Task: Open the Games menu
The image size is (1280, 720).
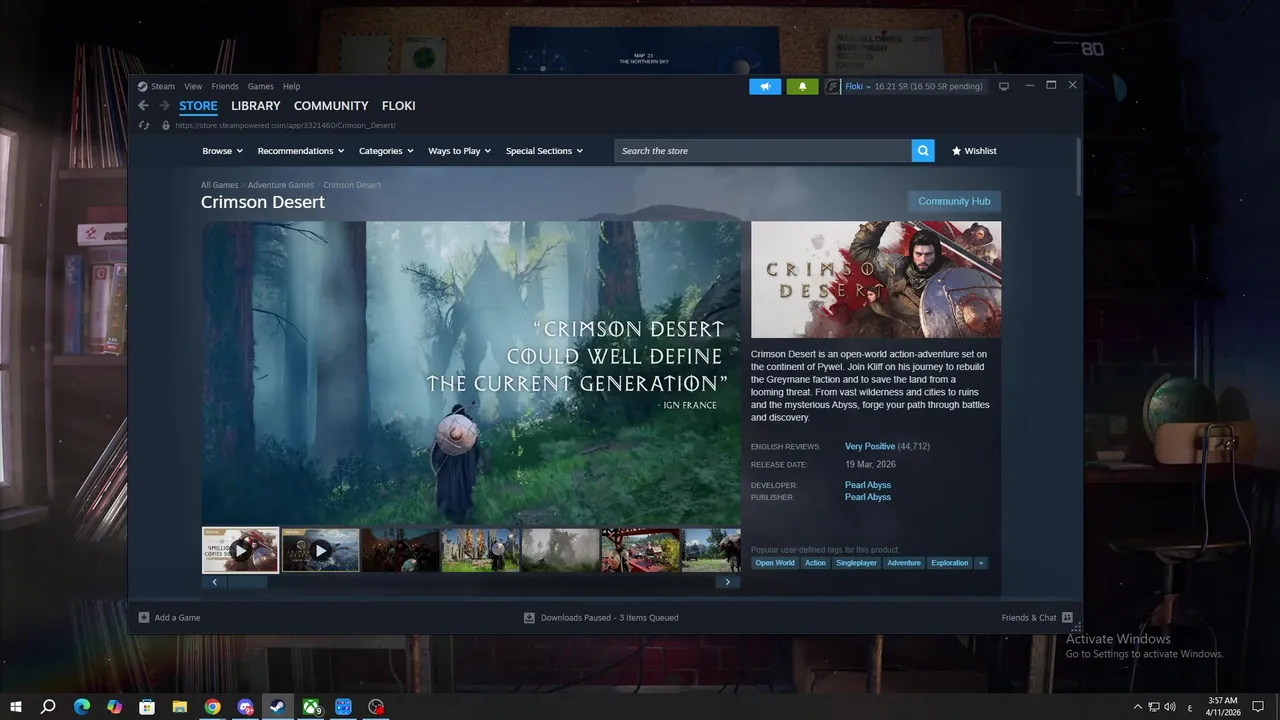Action: click(260, 87)
